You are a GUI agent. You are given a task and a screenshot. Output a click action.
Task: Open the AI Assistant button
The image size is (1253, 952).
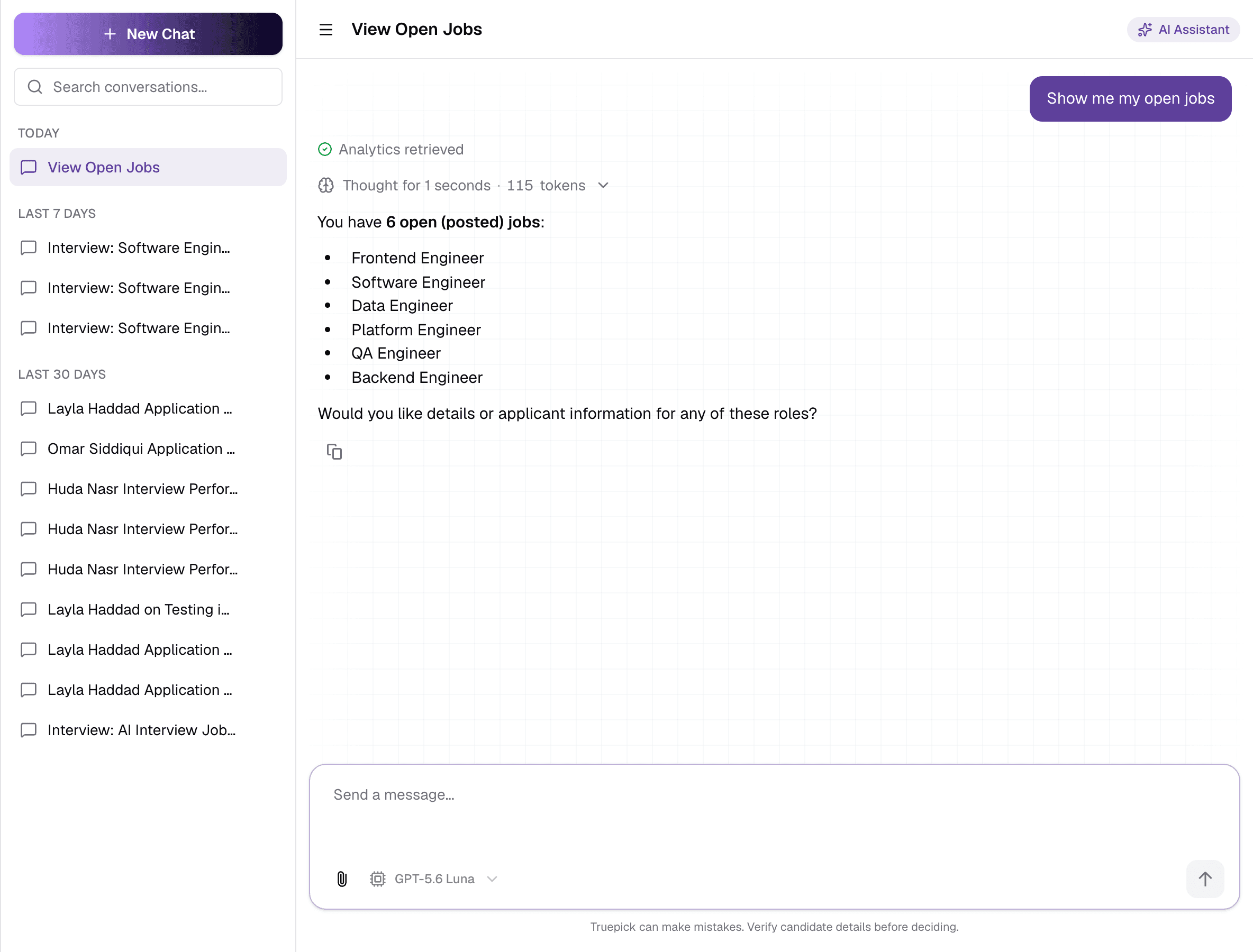tap(1183, 30)
